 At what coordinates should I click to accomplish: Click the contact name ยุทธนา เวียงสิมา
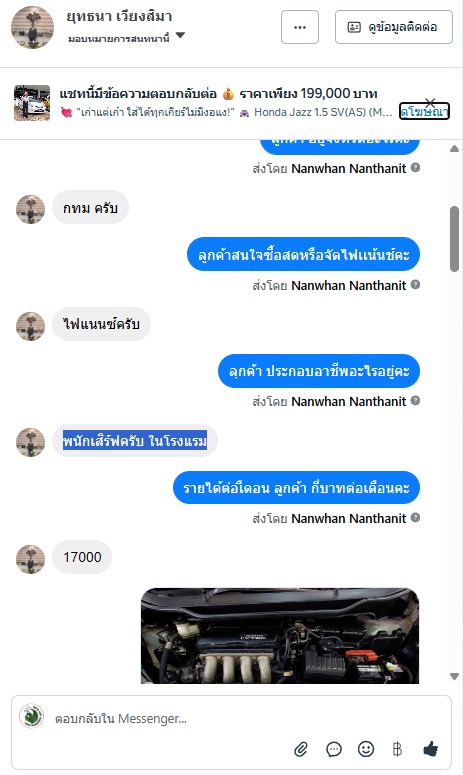(119, 16)
